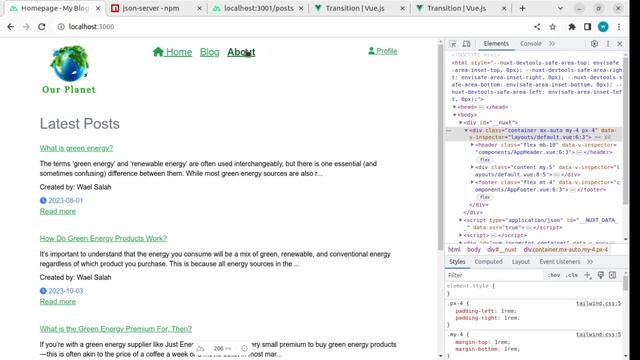Image resolution: width=640 pixels, height=360 pixels.
Task: Click the browser forward arrow
Action: [26, 27]
